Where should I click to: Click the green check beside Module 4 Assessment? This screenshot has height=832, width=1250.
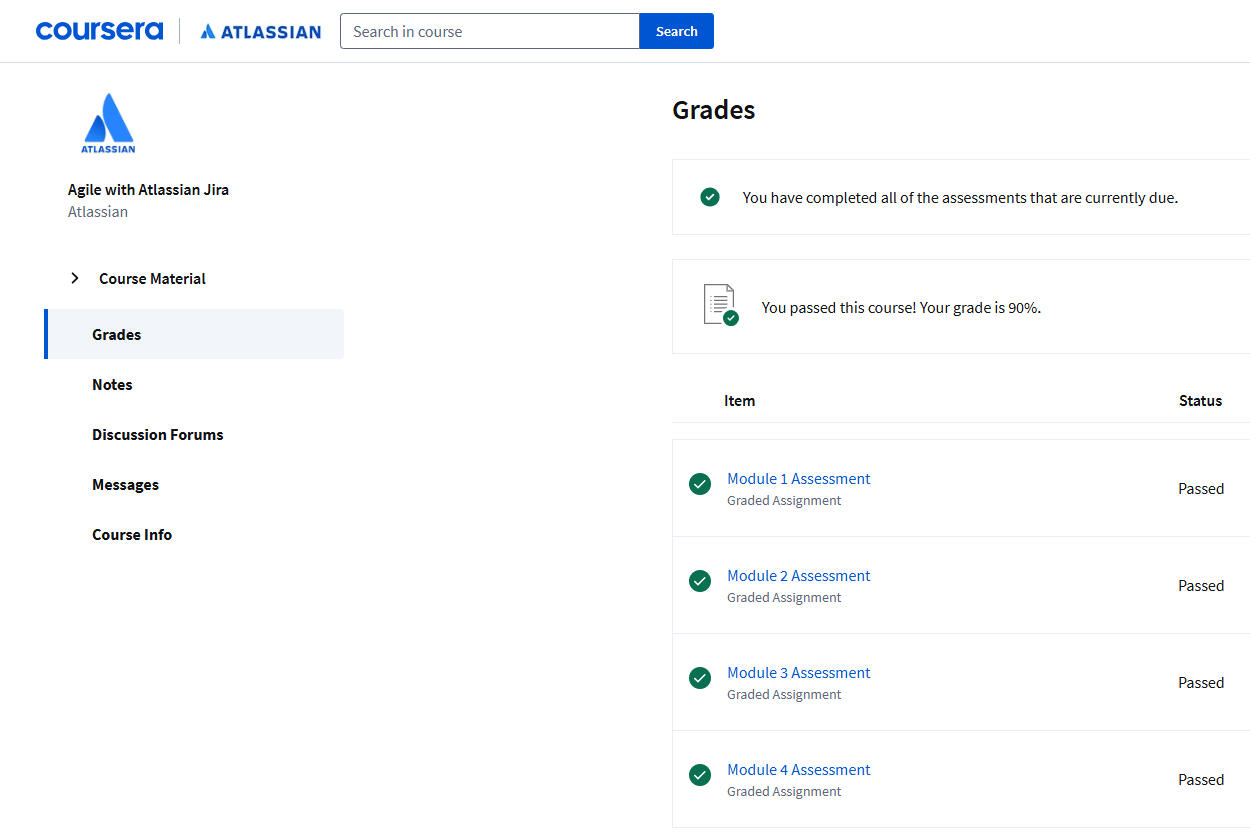click(x=700, y=775)
